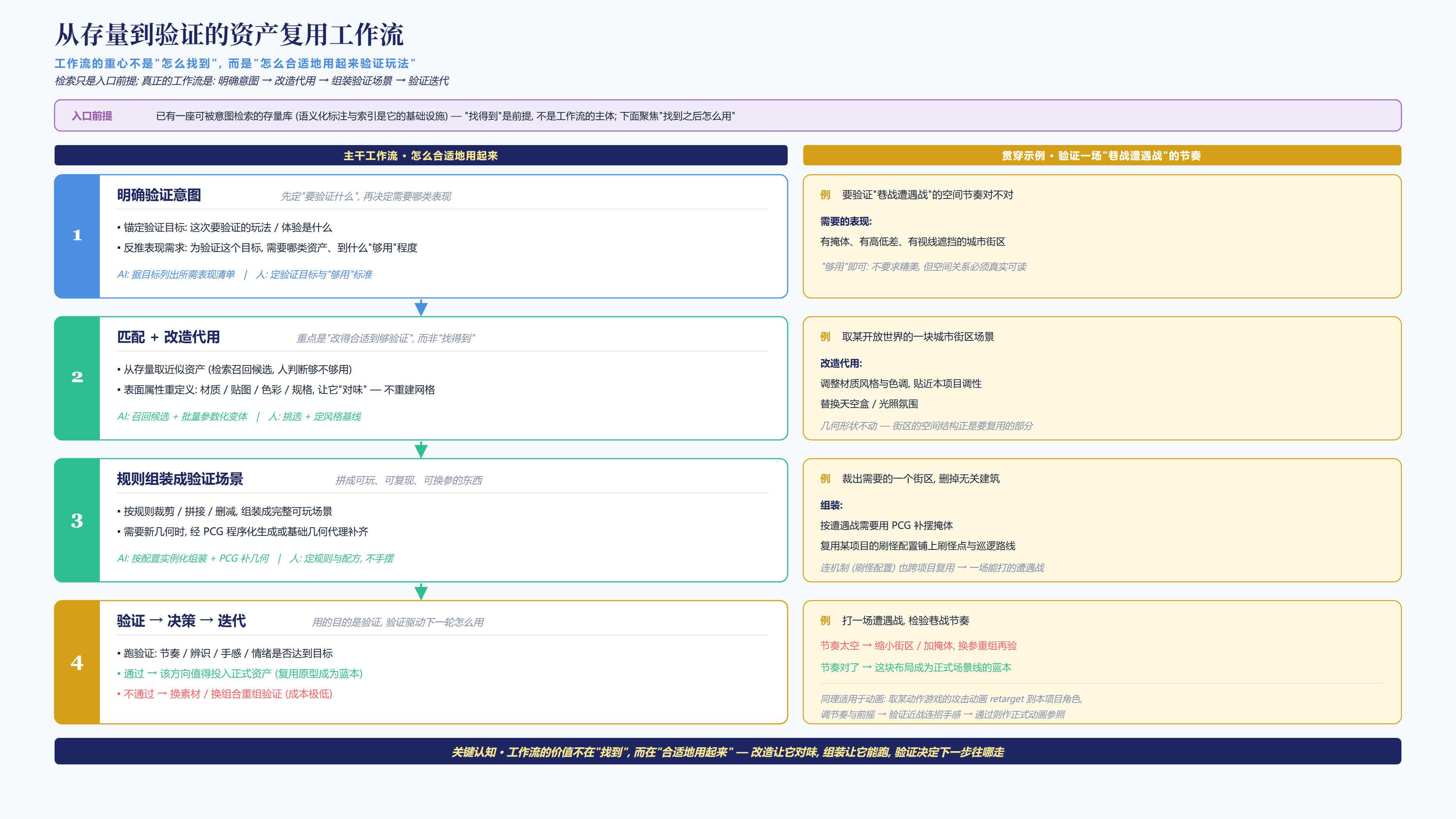Select the 入口前提 label
Screen dimensions: 1456x819
coord(92,116)
